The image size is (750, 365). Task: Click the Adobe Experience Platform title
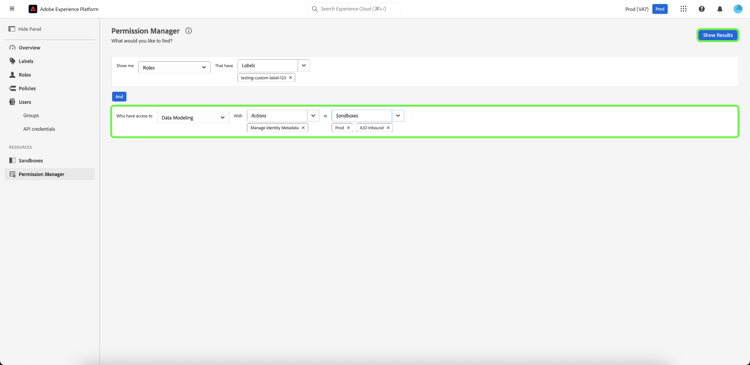coord(69,9)
